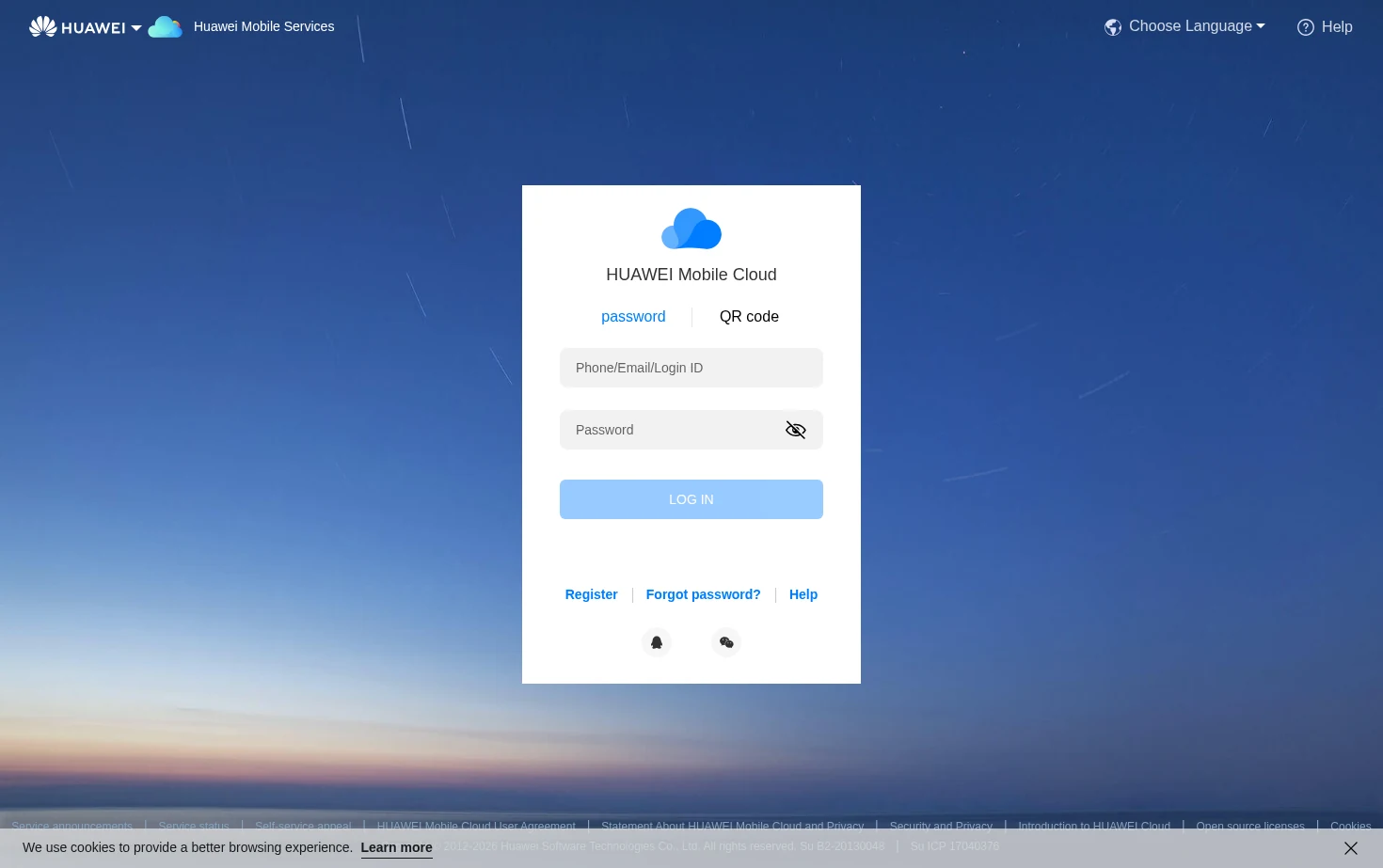Click the Huawei logo in header
Image resolution: width=1383 pixels, height=868 pixels.
[x=77, y=26]
